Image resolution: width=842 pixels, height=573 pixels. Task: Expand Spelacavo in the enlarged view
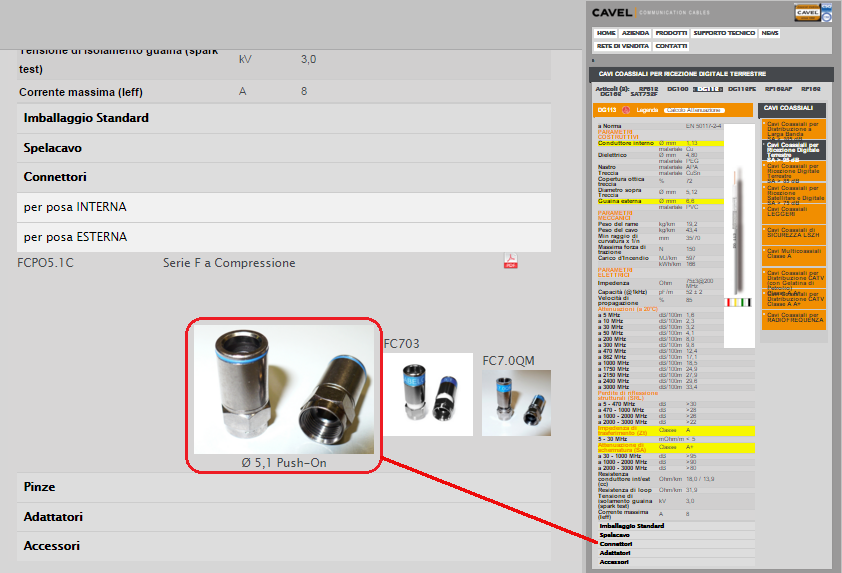pos(284,148)
